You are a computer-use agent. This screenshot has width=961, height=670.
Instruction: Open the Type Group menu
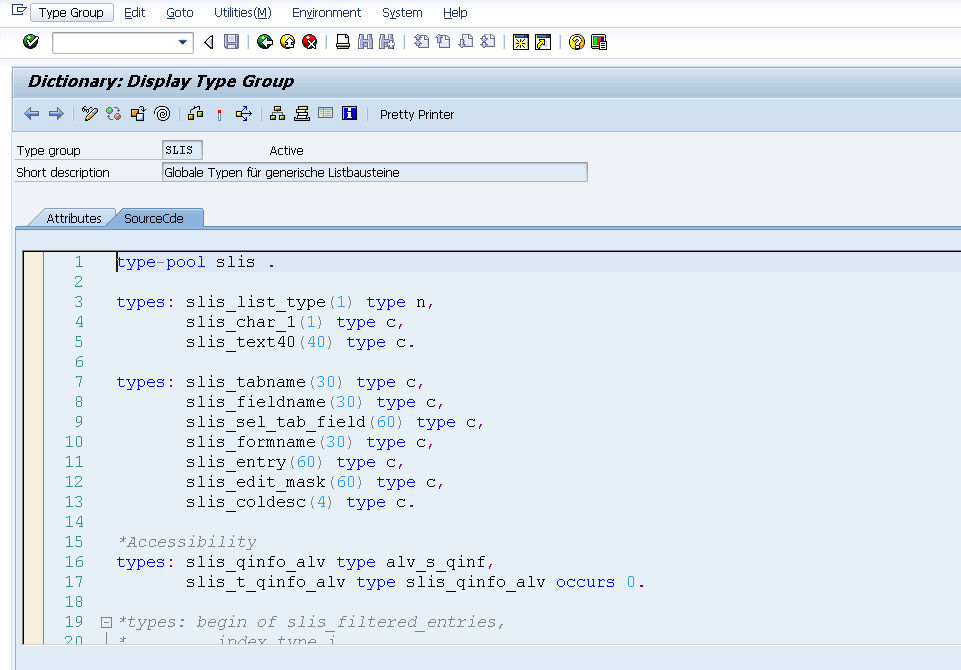coord(71,12)
